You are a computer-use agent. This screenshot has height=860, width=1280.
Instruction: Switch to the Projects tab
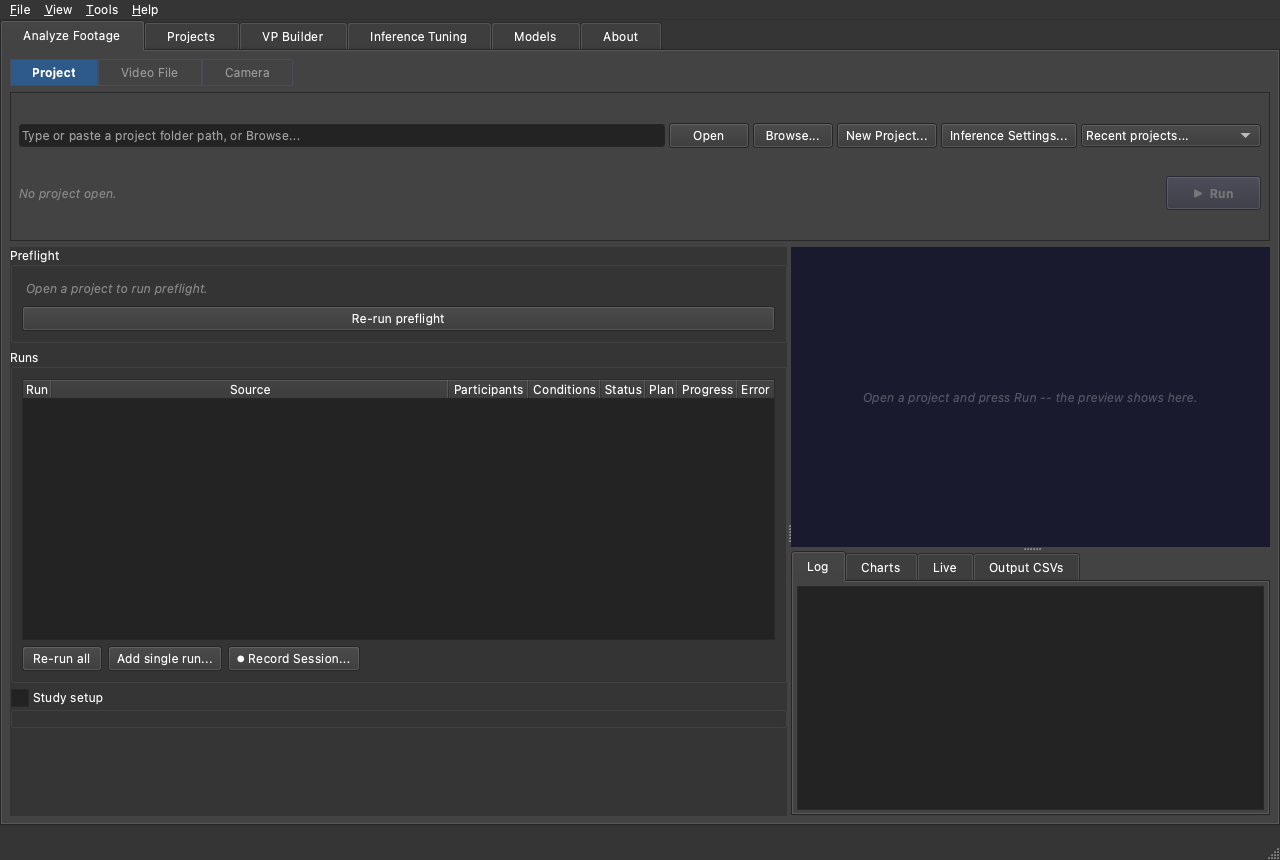[191, 36]
